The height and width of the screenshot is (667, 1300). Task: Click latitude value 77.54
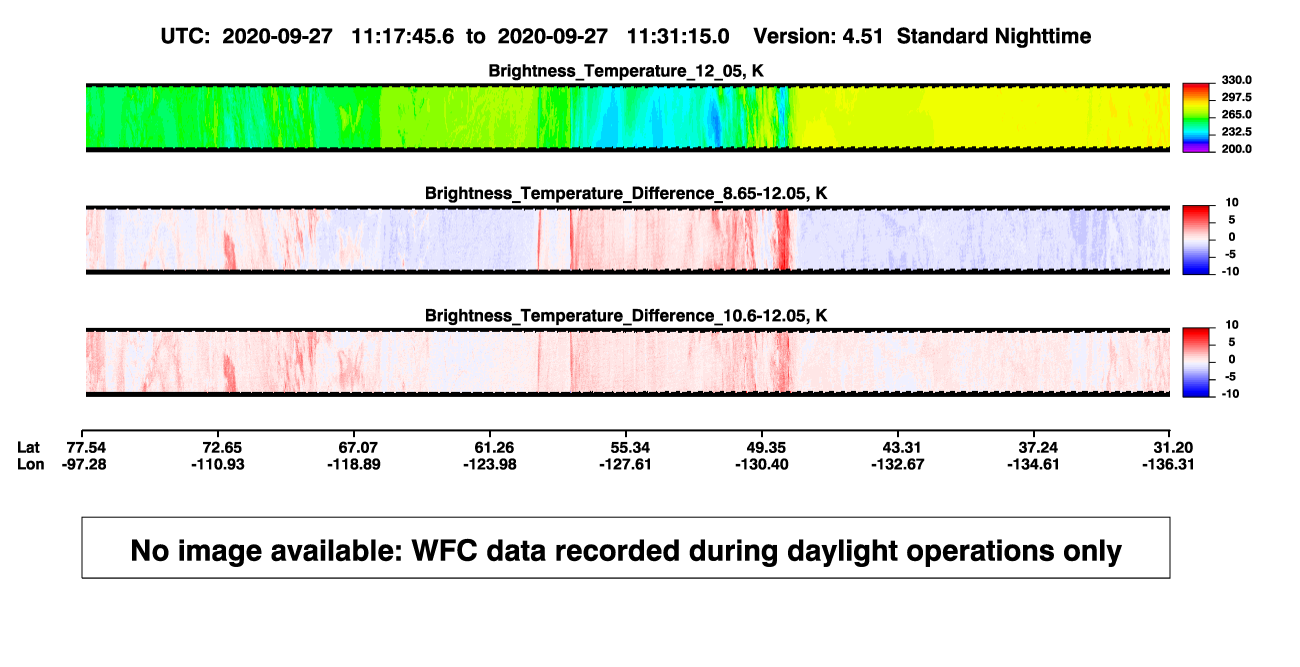(x=85, y=446)
